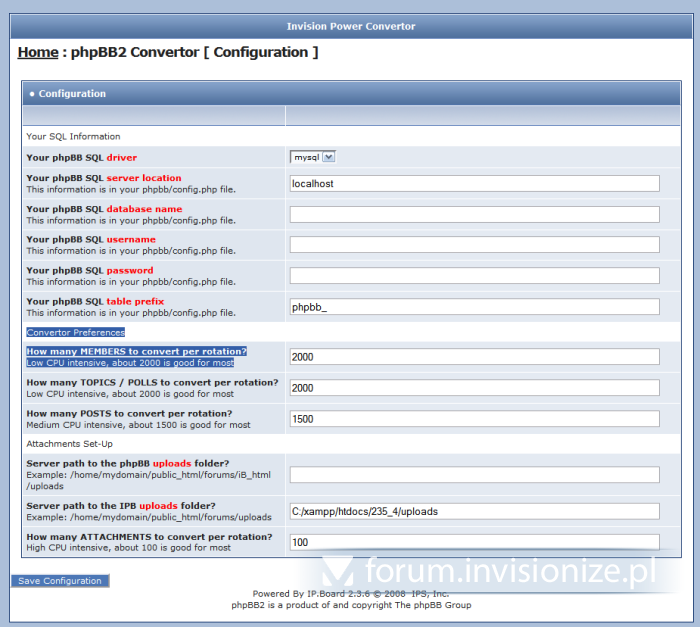
Task: Select the SQL username text box
Action: point(474,245)
